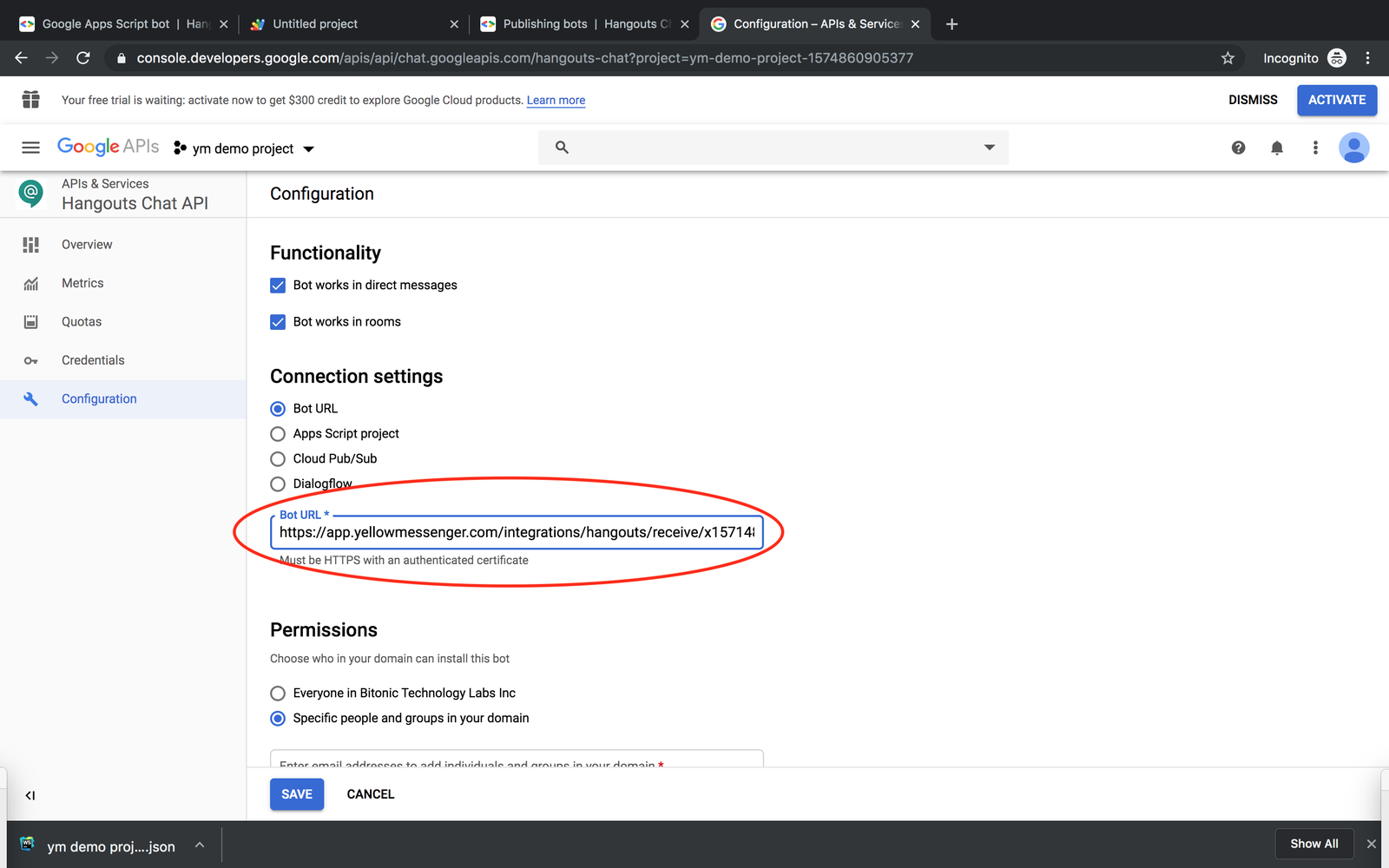The width and height of the screenshot is (1389, 868).
Task: Open Quotas in sidebar
Action: click(82, 322)
